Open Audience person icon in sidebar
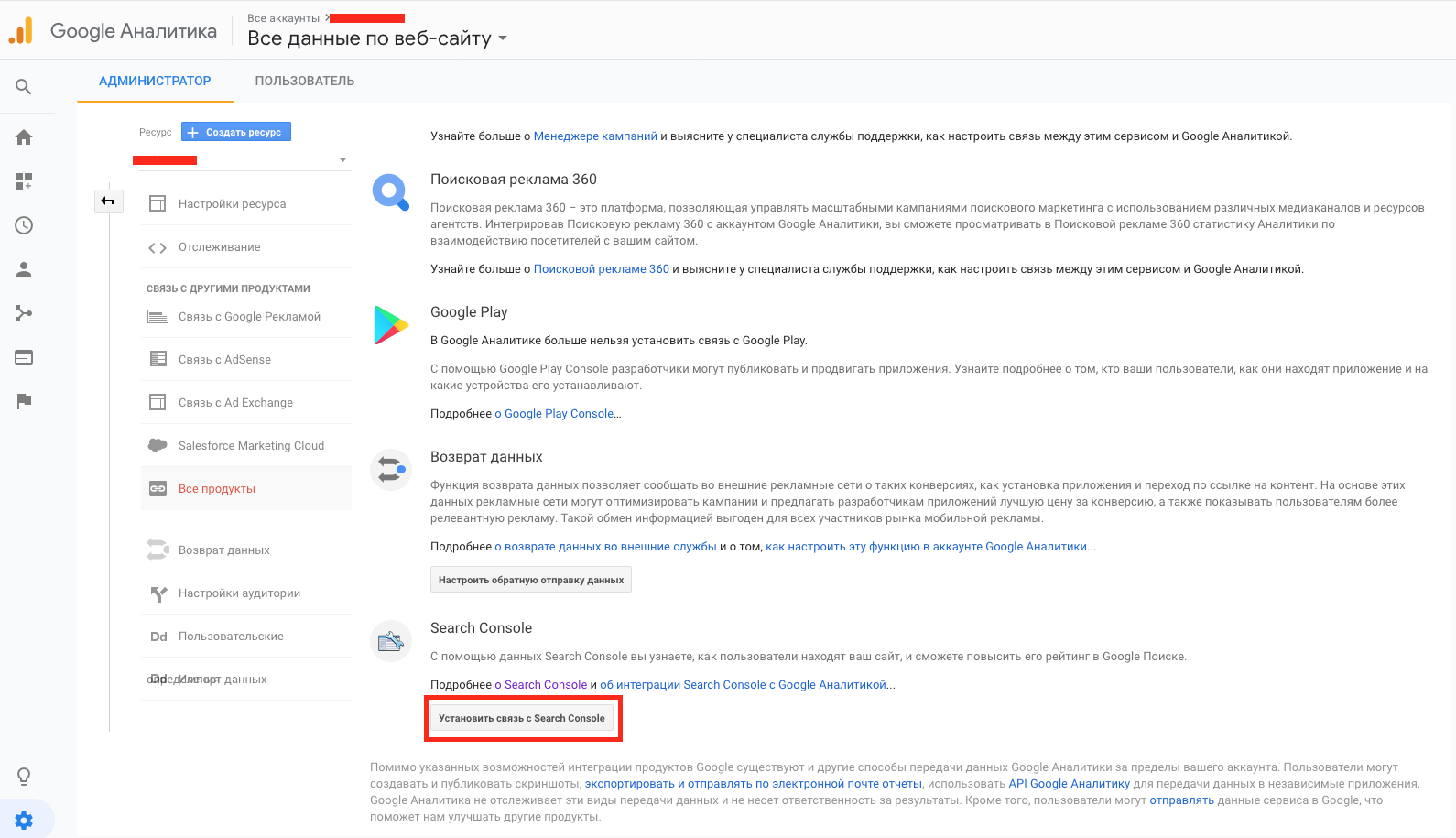 (24, 269)
